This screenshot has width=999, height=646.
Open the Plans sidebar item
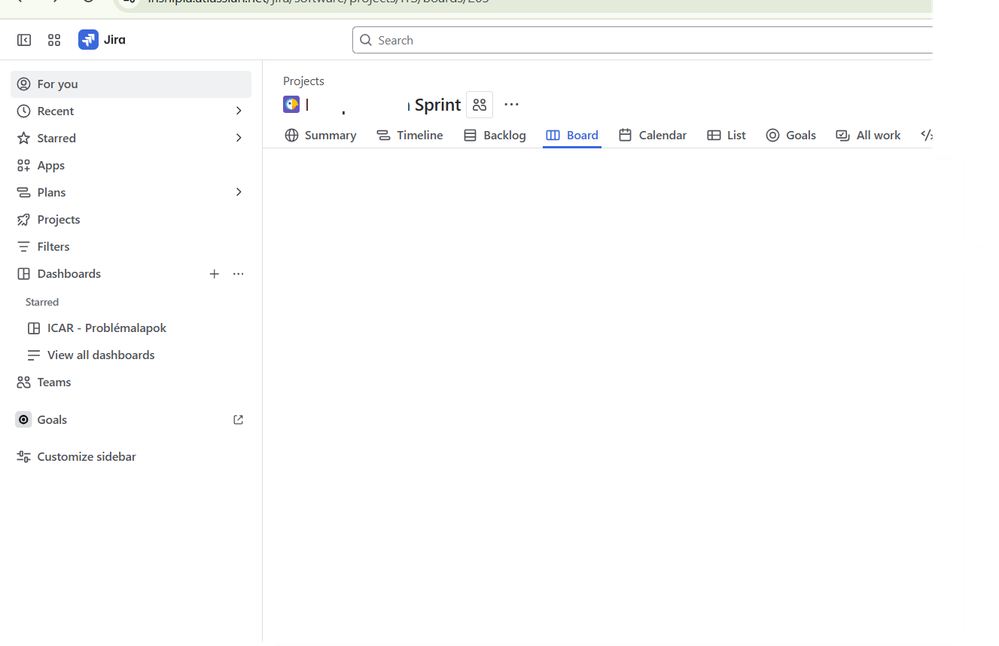pos(131,192)
